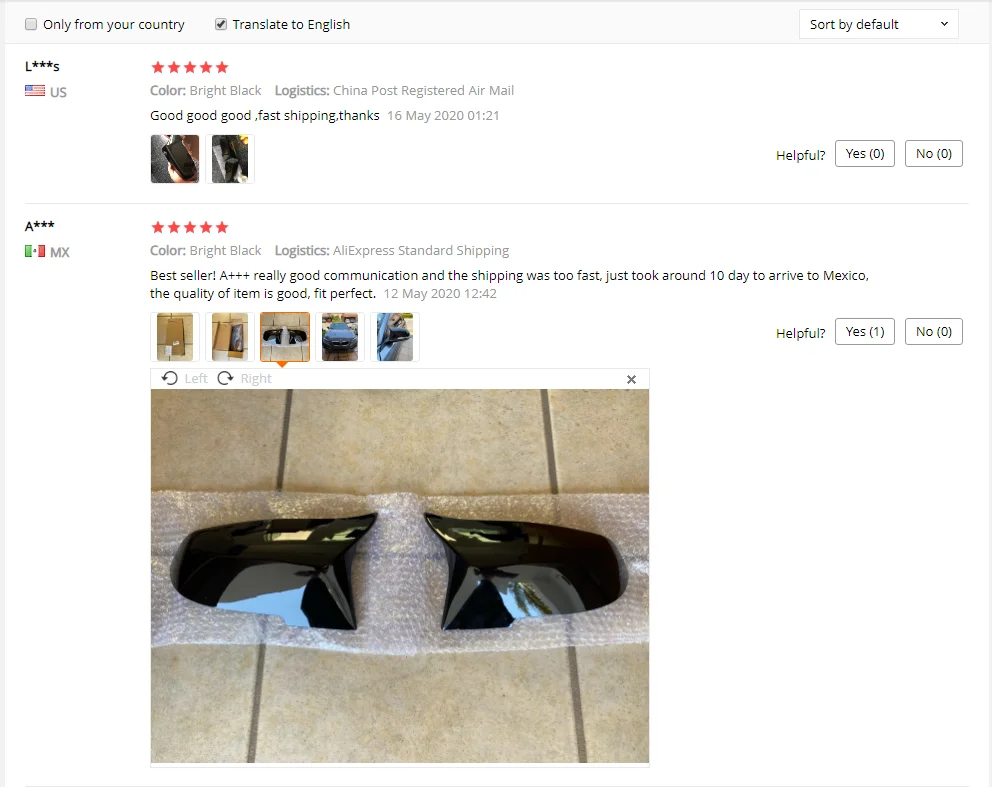Click No (0) on the US review
This screenshot has width=992, height=787.
(933, 154)
